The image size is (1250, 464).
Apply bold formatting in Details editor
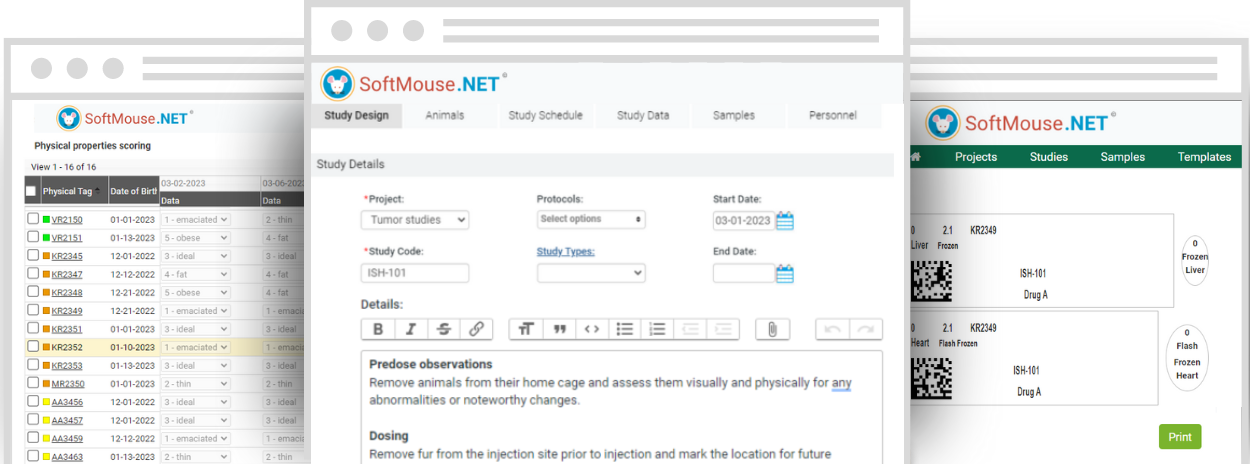pos(378,328)
